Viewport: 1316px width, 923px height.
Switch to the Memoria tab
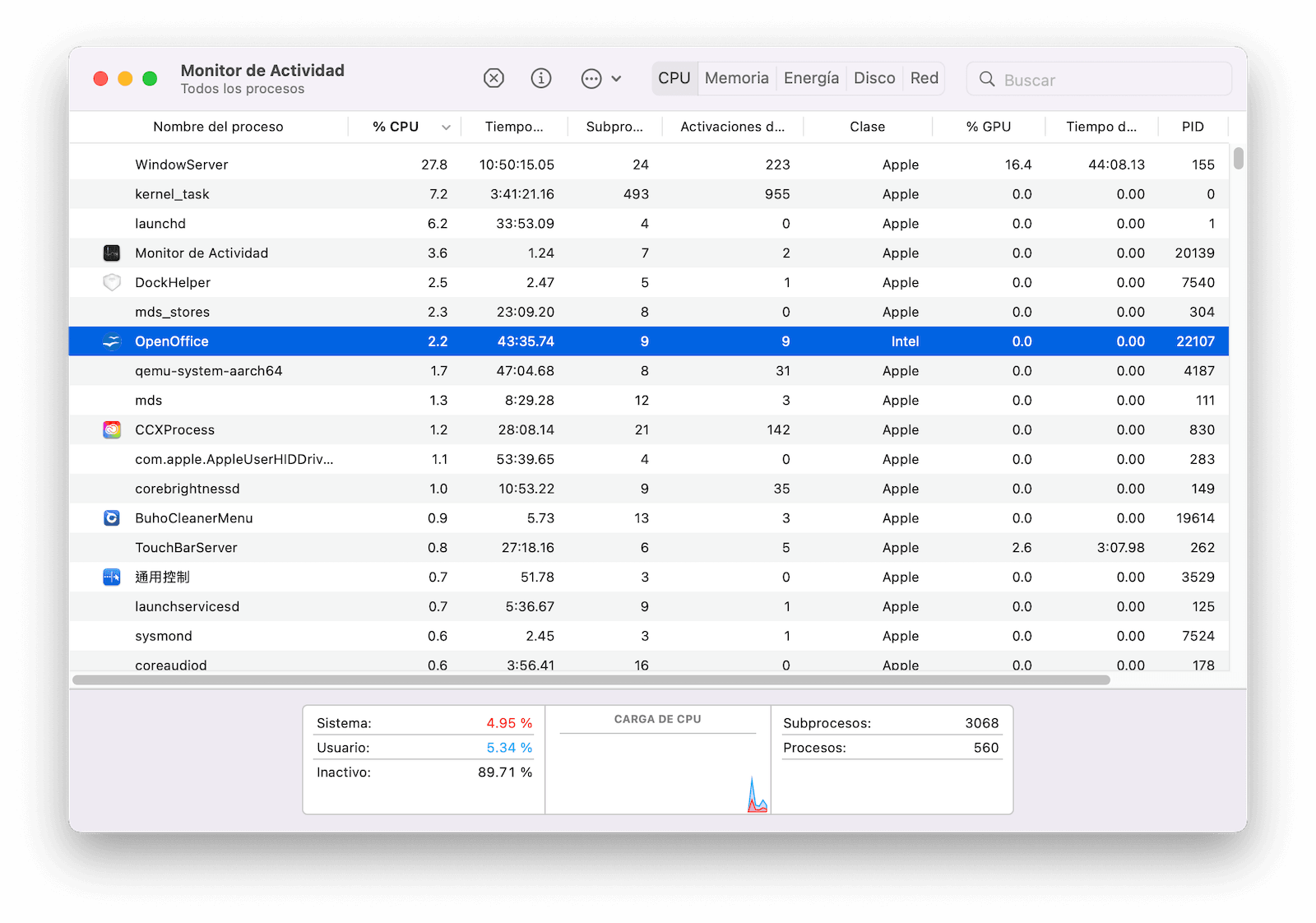click(x=737, y=78)
